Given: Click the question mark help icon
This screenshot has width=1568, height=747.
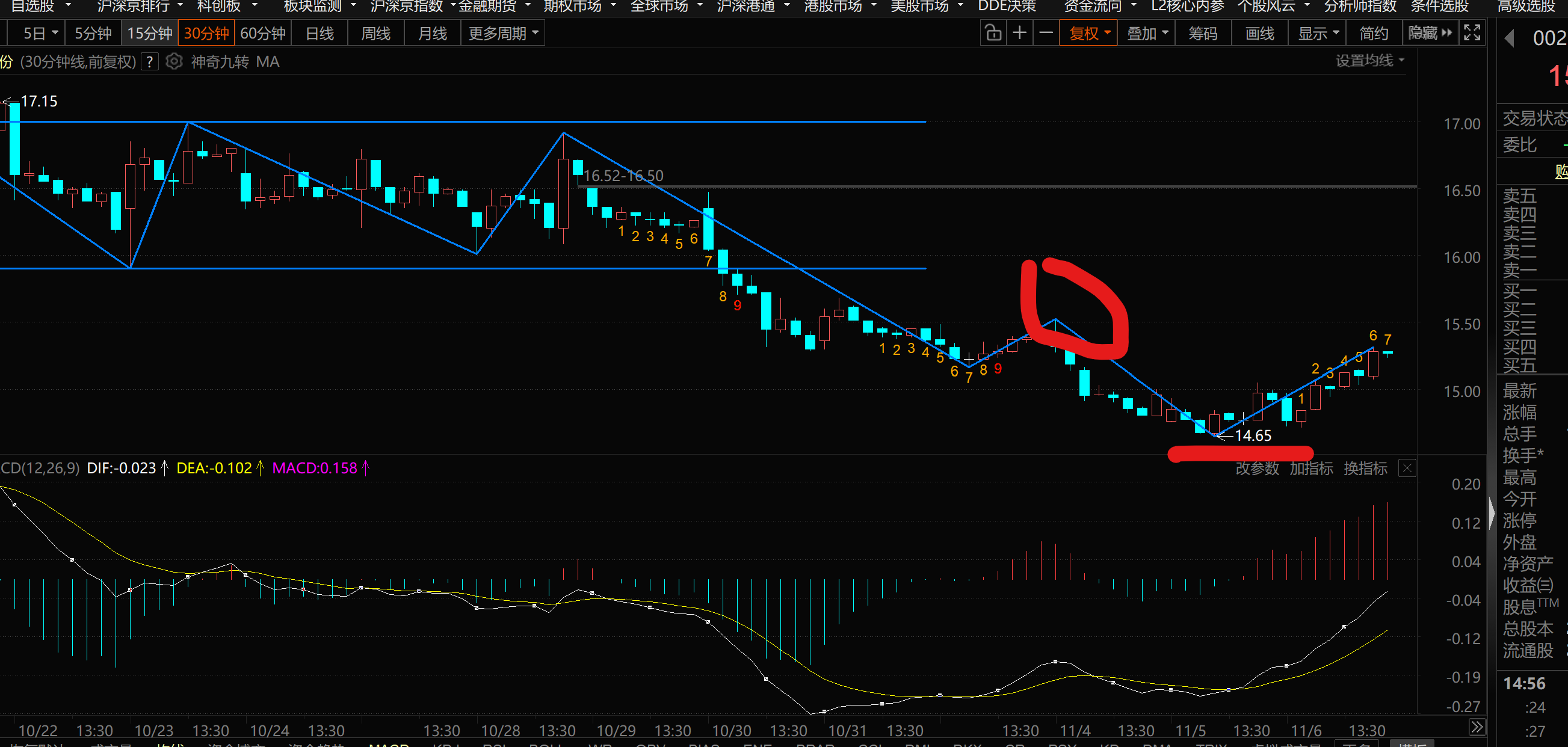Looking at the screenshot, I should (x=150, y=61).
